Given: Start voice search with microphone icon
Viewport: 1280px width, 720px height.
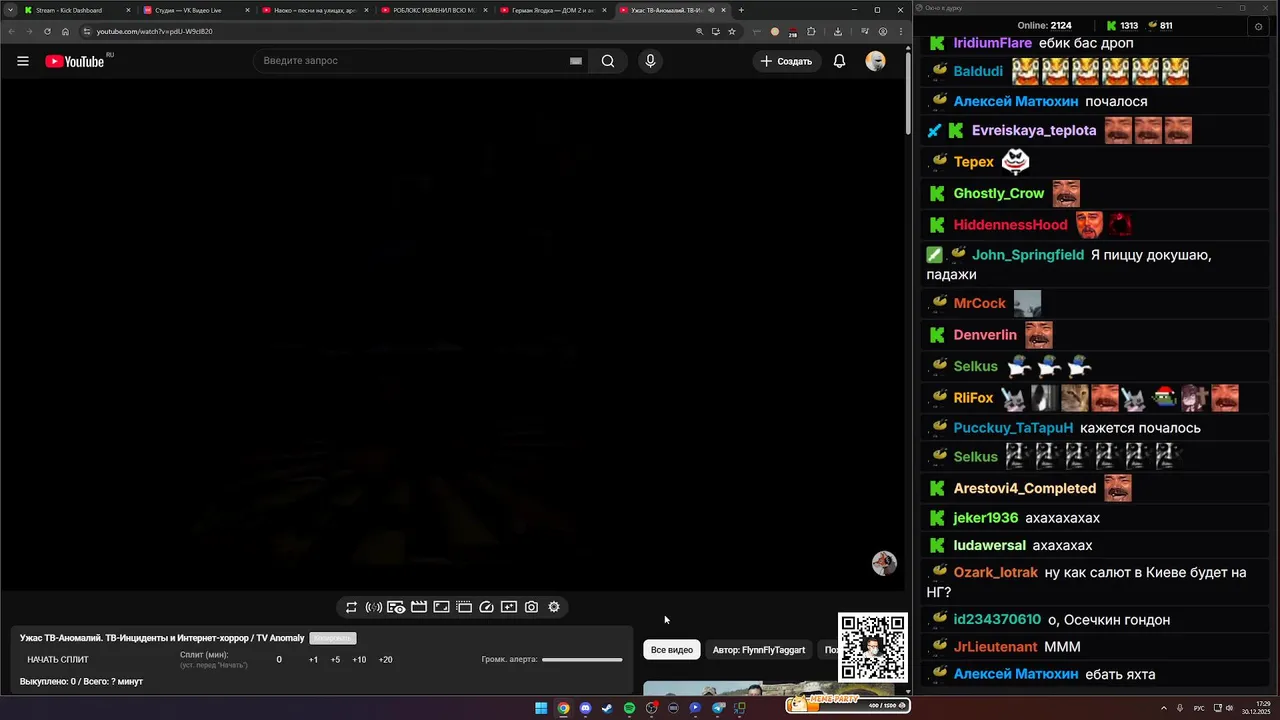Looking at the screenshot, I should 650,61.
